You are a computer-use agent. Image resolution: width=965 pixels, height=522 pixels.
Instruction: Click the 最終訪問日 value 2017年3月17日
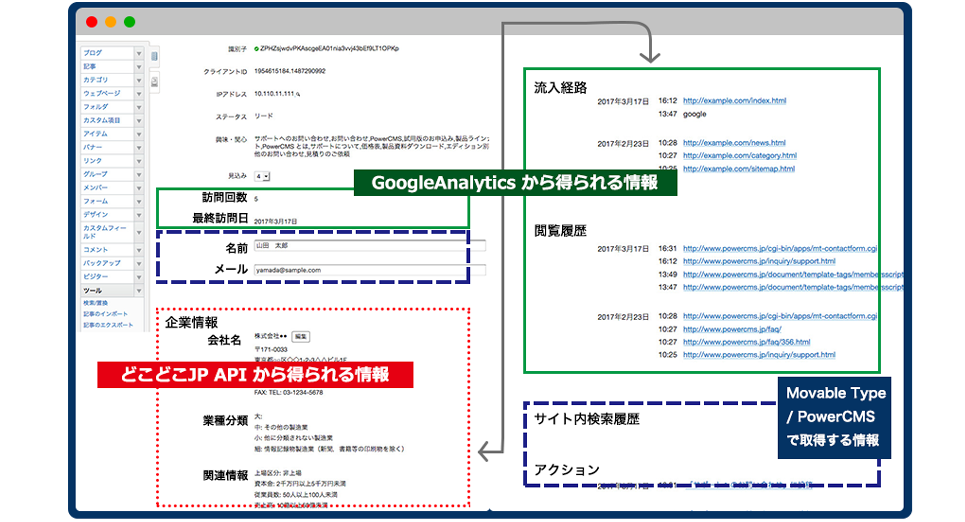coord(276,221)
